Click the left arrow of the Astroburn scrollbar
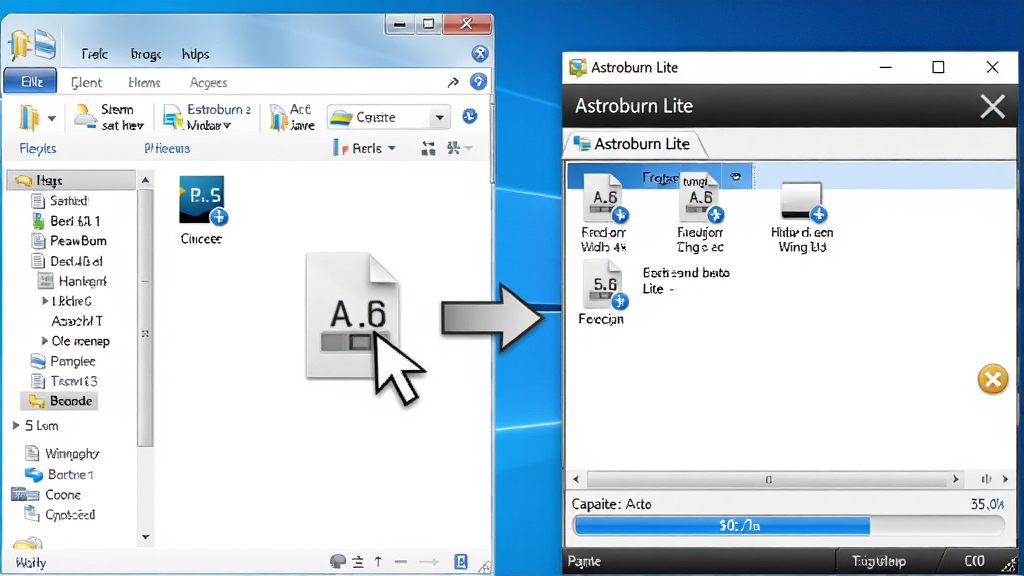 (576, 479)
